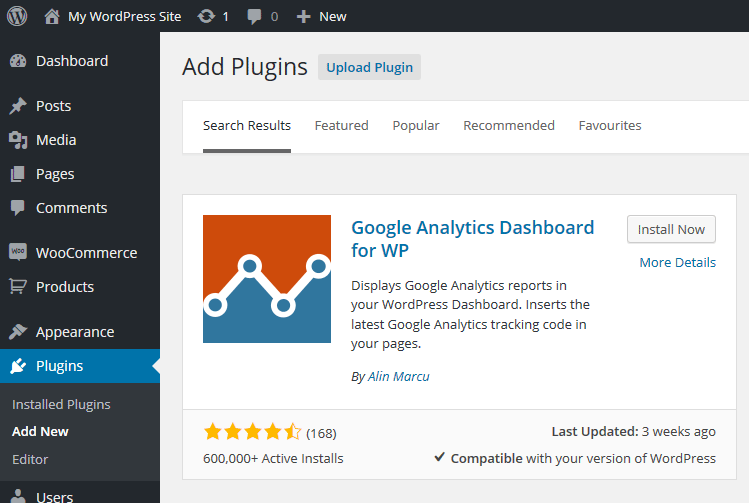Select the Favourites tab
The height and width of the screenshot is (503, 749).
pyautogui.click(x=610, y=126)
